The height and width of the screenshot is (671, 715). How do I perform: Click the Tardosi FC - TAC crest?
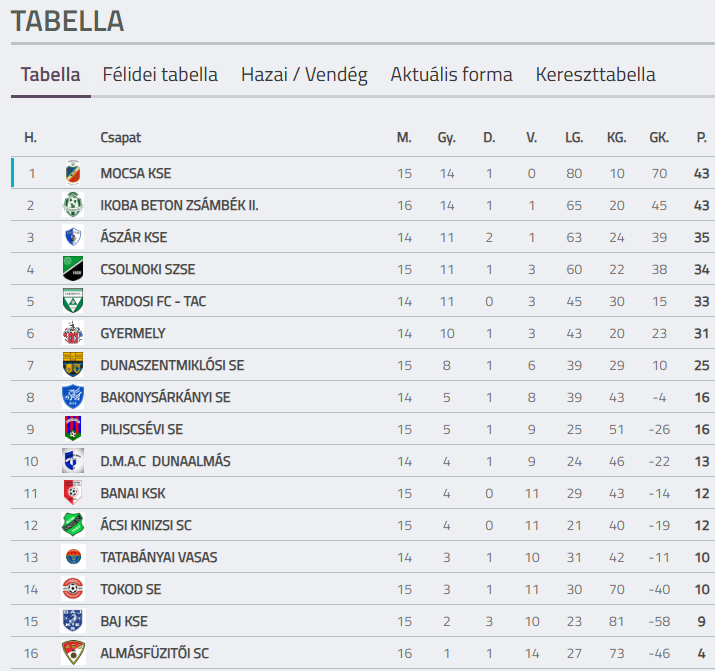(73, 301)
